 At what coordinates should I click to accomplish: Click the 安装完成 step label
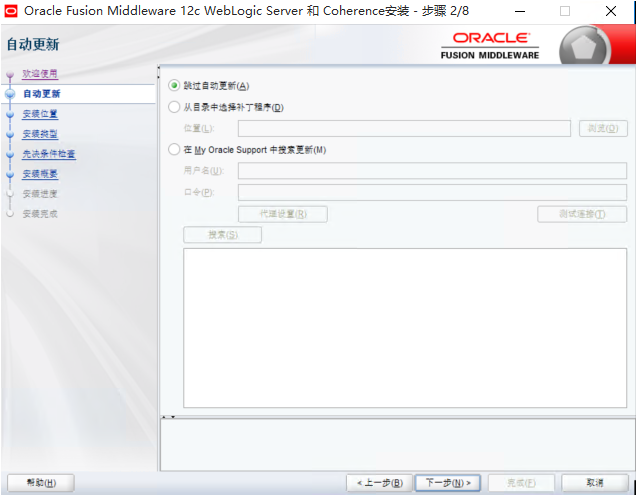click(x=40, y=214)
